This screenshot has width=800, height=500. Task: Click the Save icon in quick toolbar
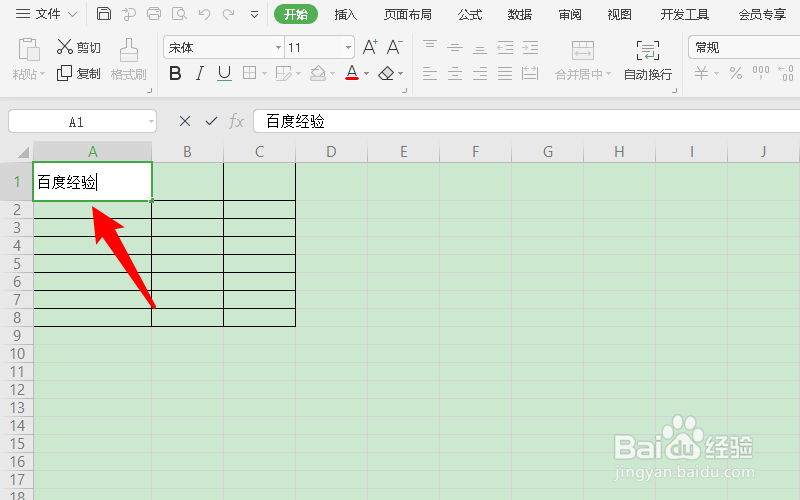click(104, 14)
